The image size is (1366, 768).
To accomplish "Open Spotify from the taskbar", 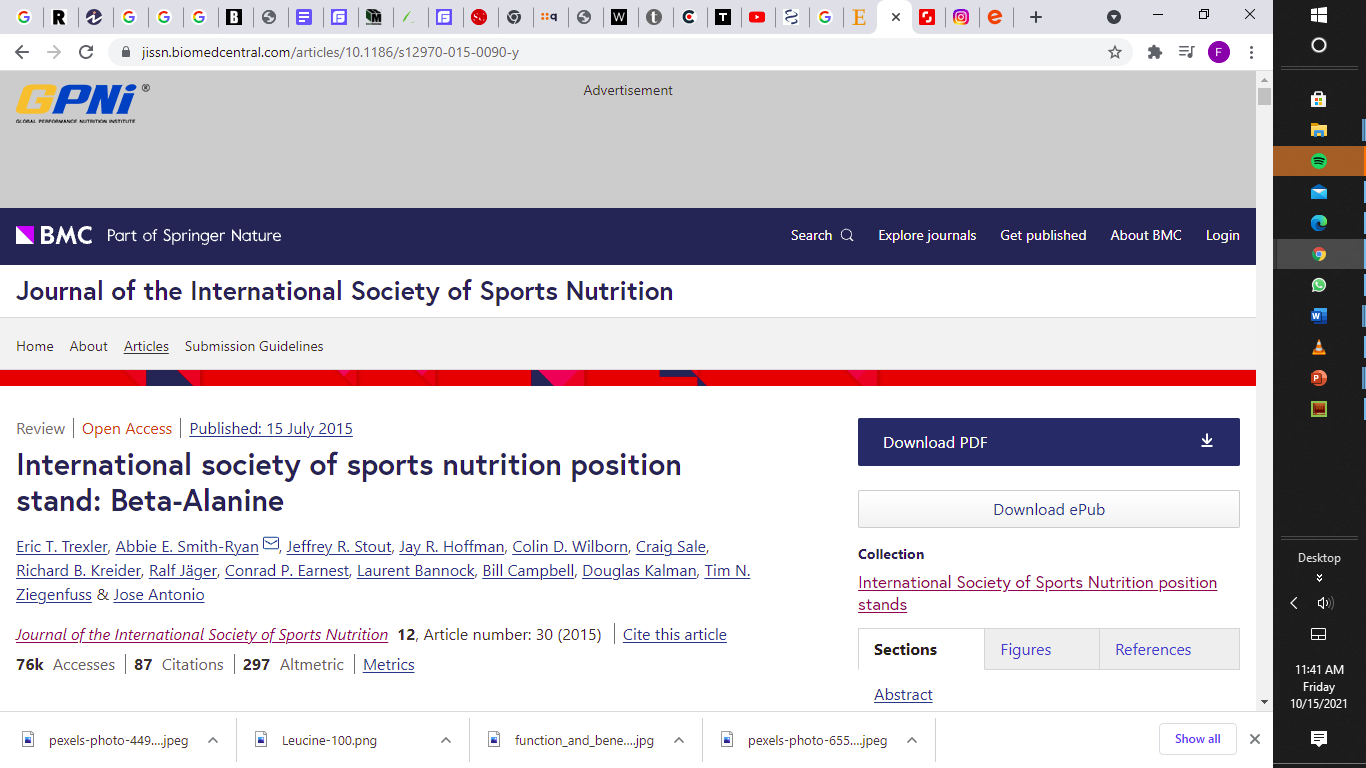I will click(x=1318, y=161).
